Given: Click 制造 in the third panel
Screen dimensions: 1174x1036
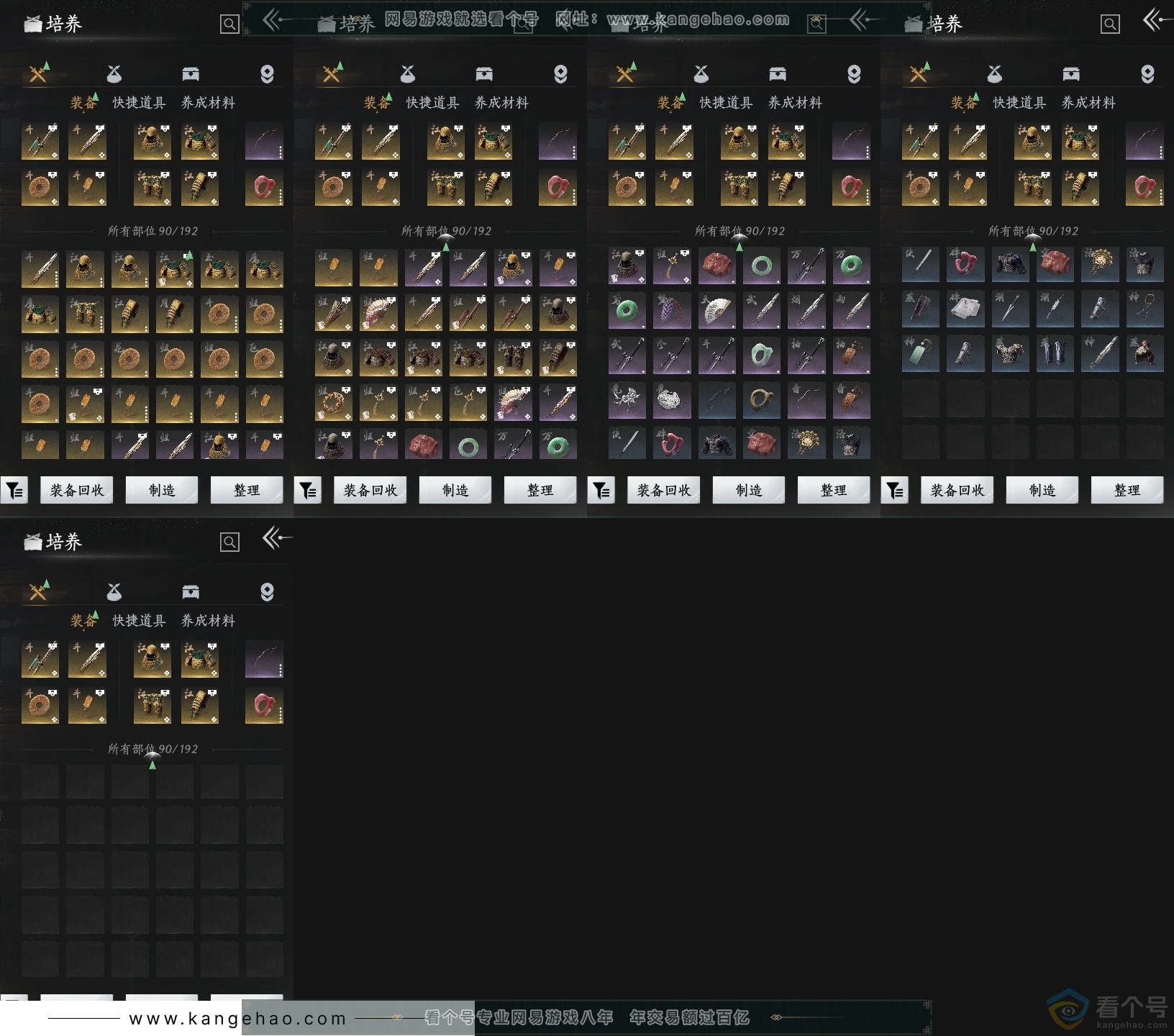Looking at the screenshot, I should point(749,490).
